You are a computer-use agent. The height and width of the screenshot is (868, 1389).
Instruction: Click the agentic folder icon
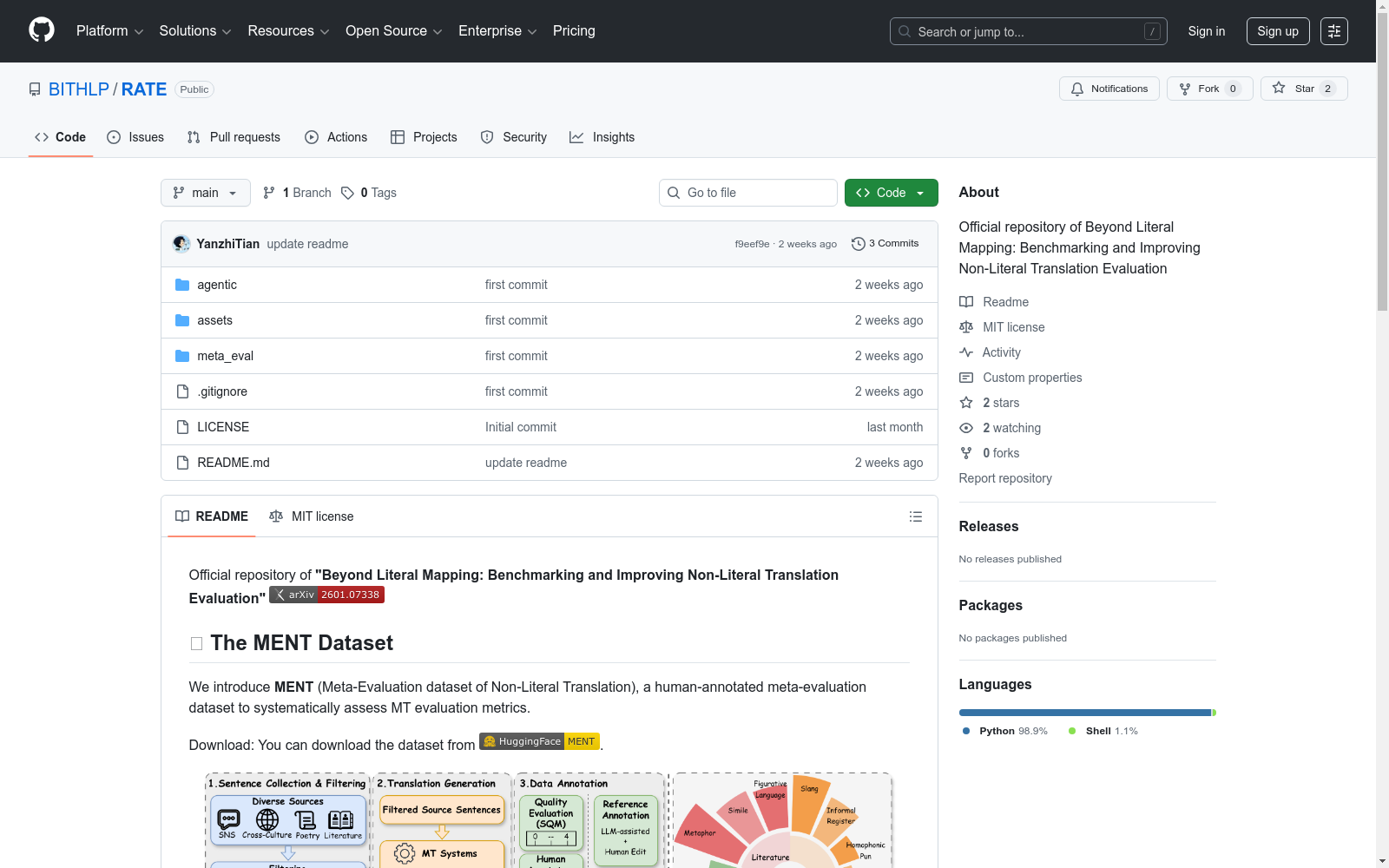pyautogui.click(x=182, y=285)
